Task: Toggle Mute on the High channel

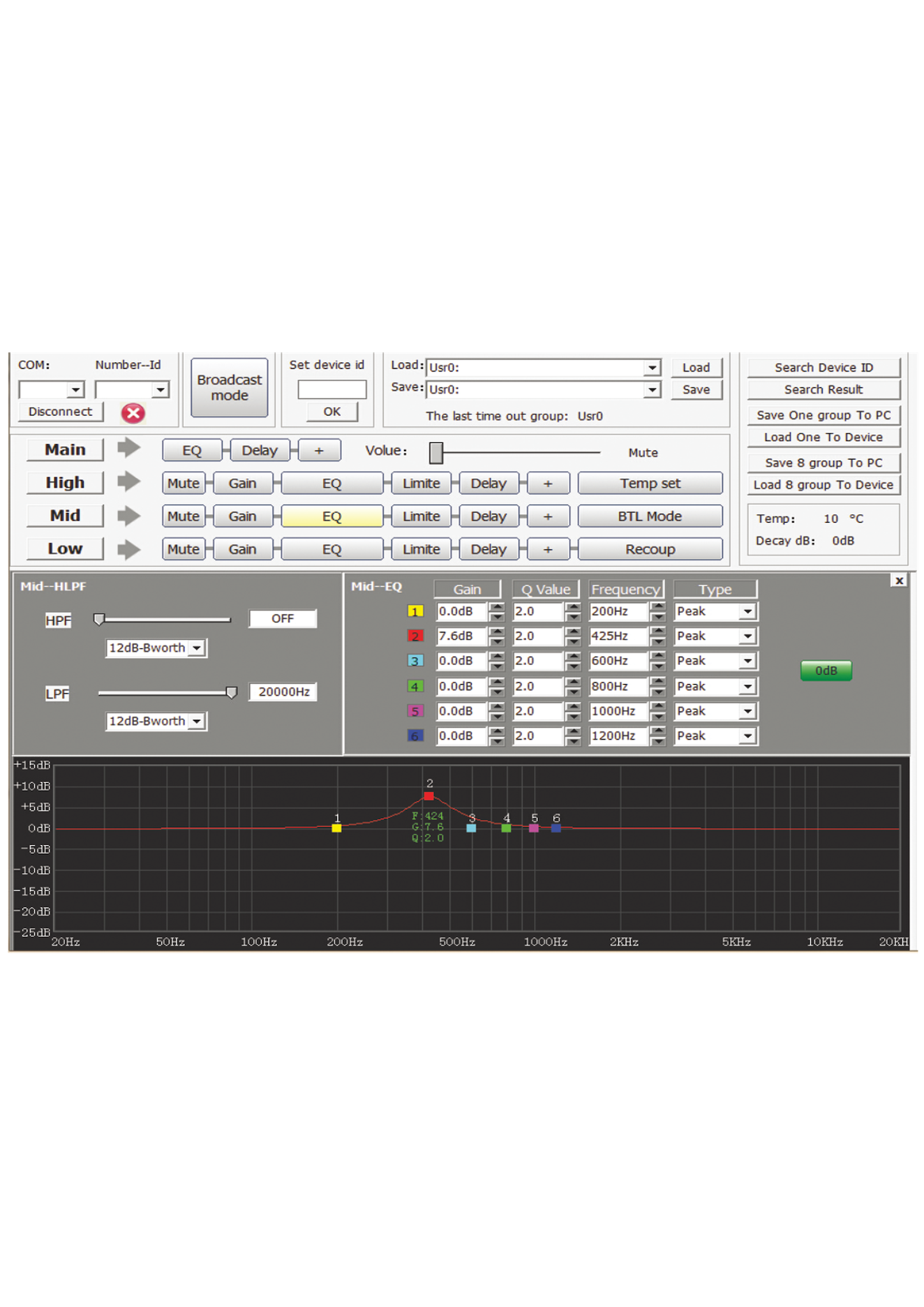Action: point(183,483)
